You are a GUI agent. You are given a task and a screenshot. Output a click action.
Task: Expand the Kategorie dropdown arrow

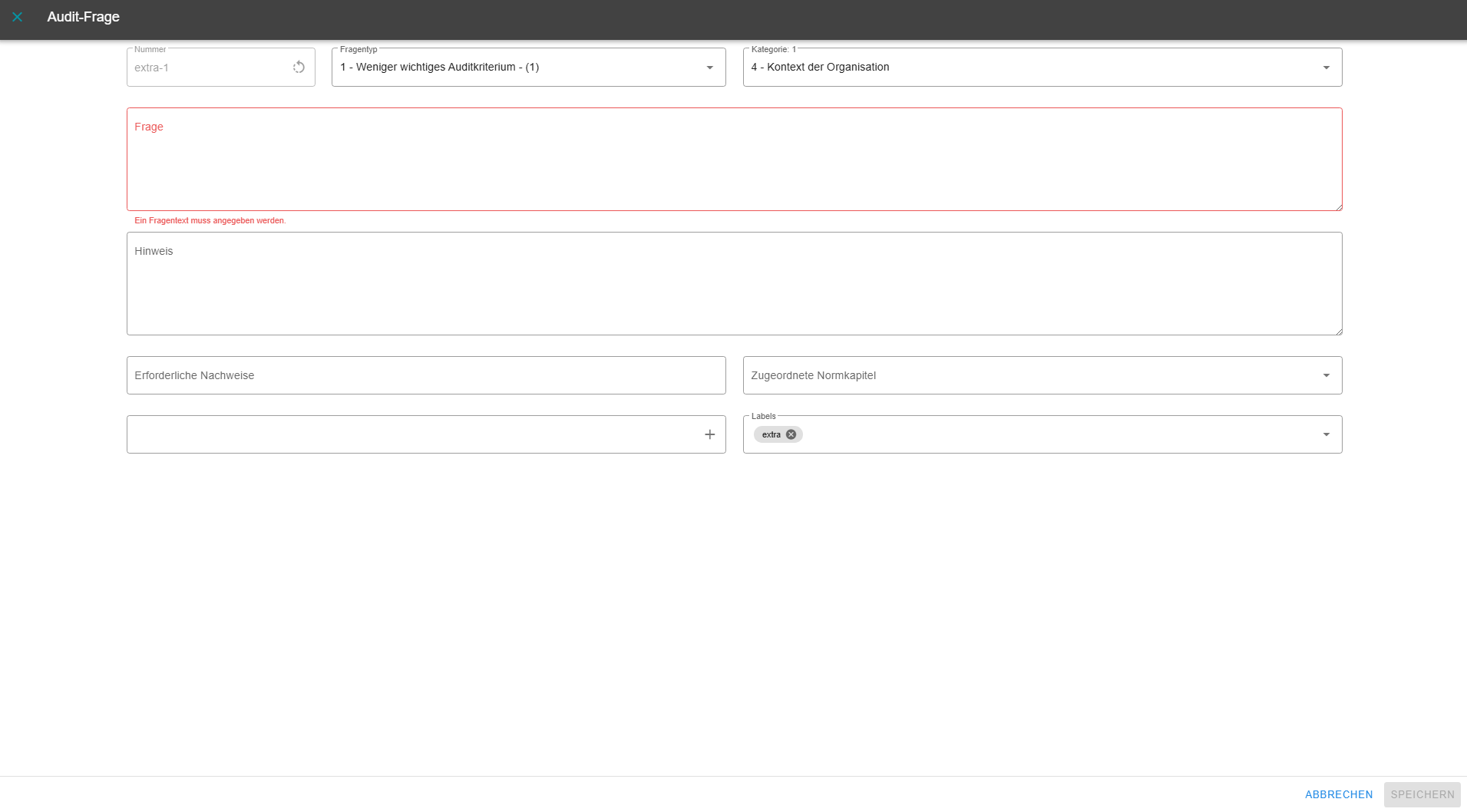(1326, 68)
